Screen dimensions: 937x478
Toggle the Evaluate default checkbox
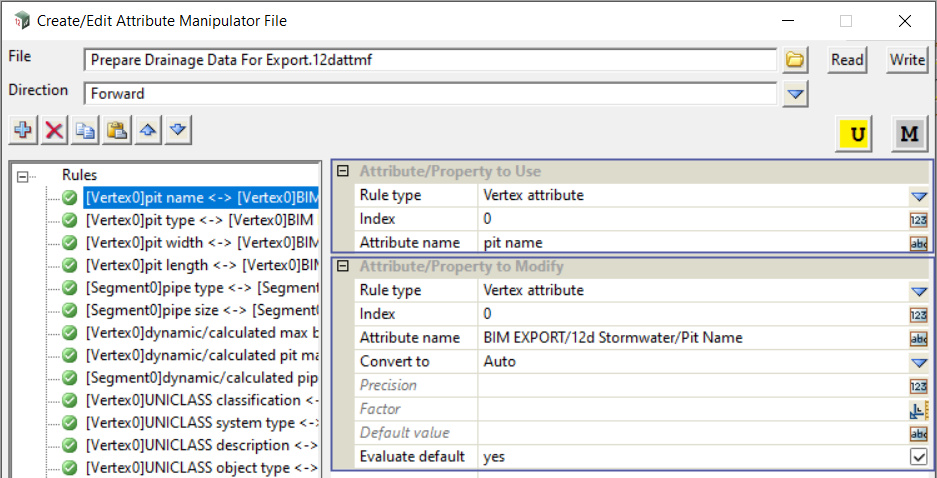918,457
